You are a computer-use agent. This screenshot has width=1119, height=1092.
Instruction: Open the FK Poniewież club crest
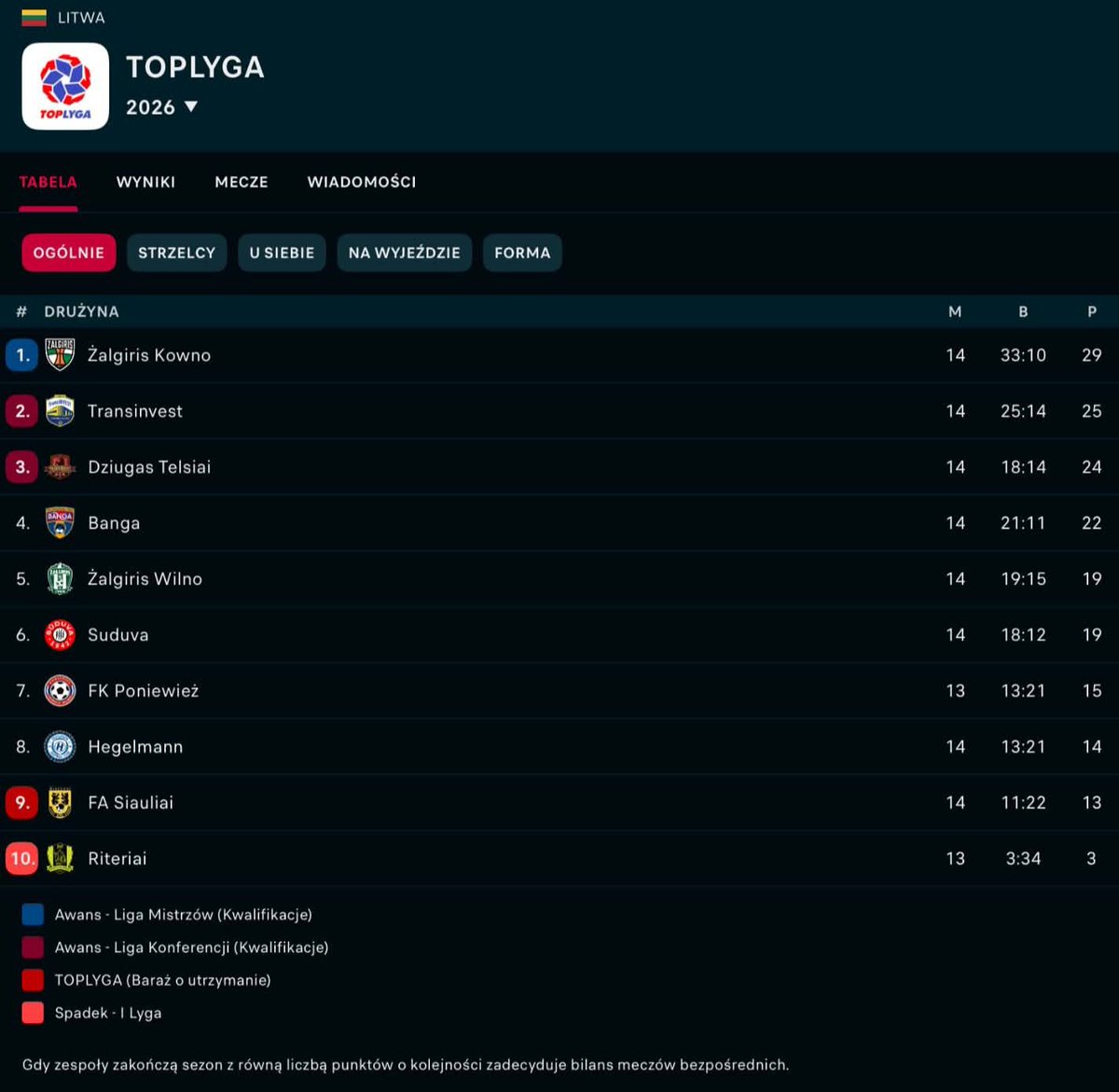coord(60,691)
